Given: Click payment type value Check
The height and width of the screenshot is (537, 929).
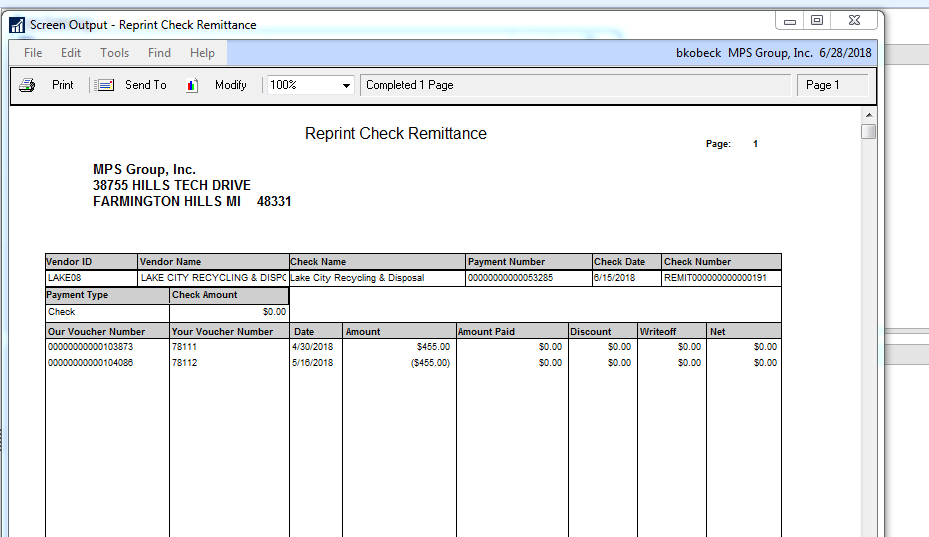Looking at the screenshot, I should pyautogui.click(x=62, y=312).
